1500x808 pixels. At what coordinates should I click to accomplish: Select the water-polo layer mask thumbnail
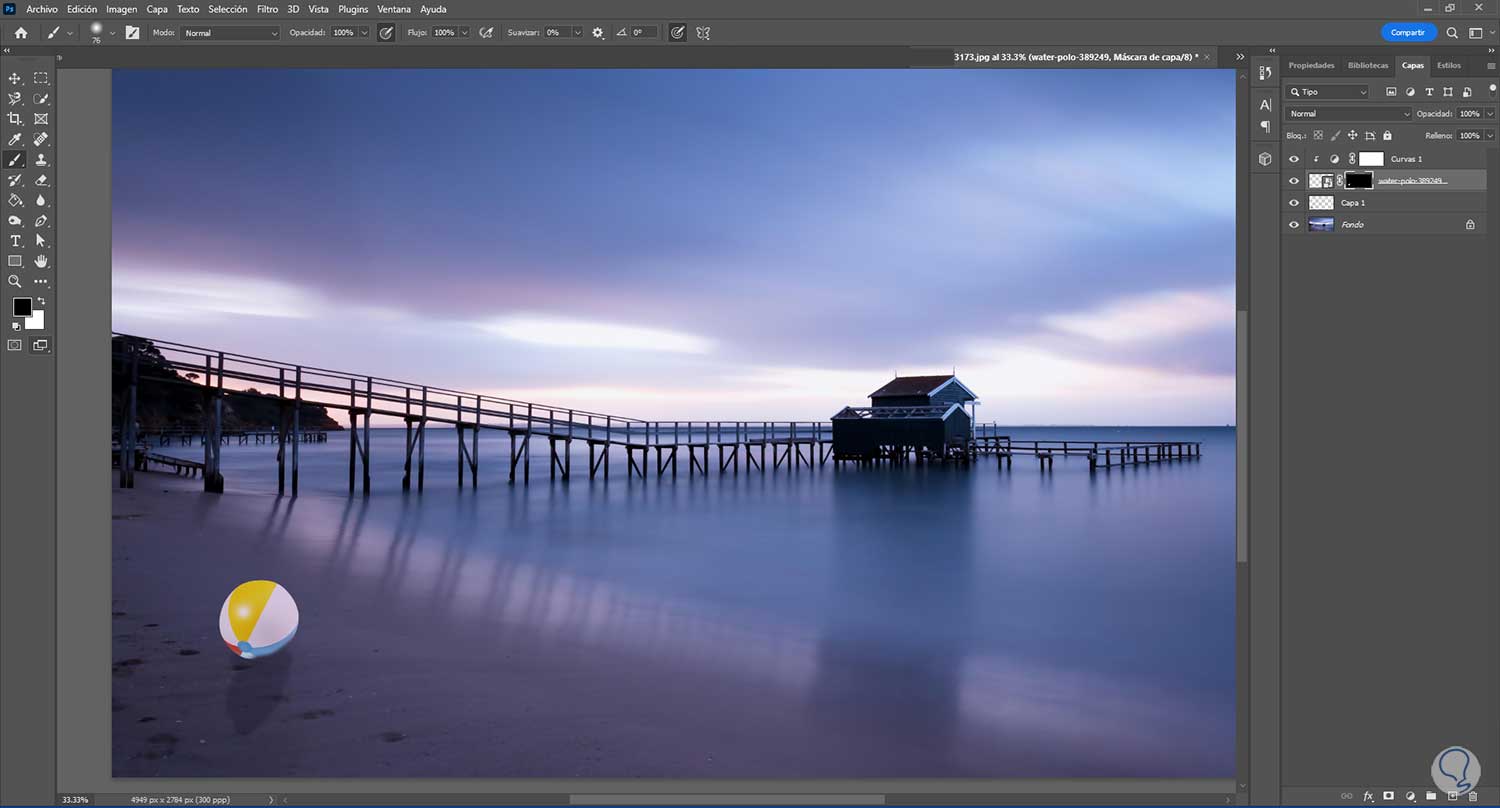click(x=1358, y=181)
